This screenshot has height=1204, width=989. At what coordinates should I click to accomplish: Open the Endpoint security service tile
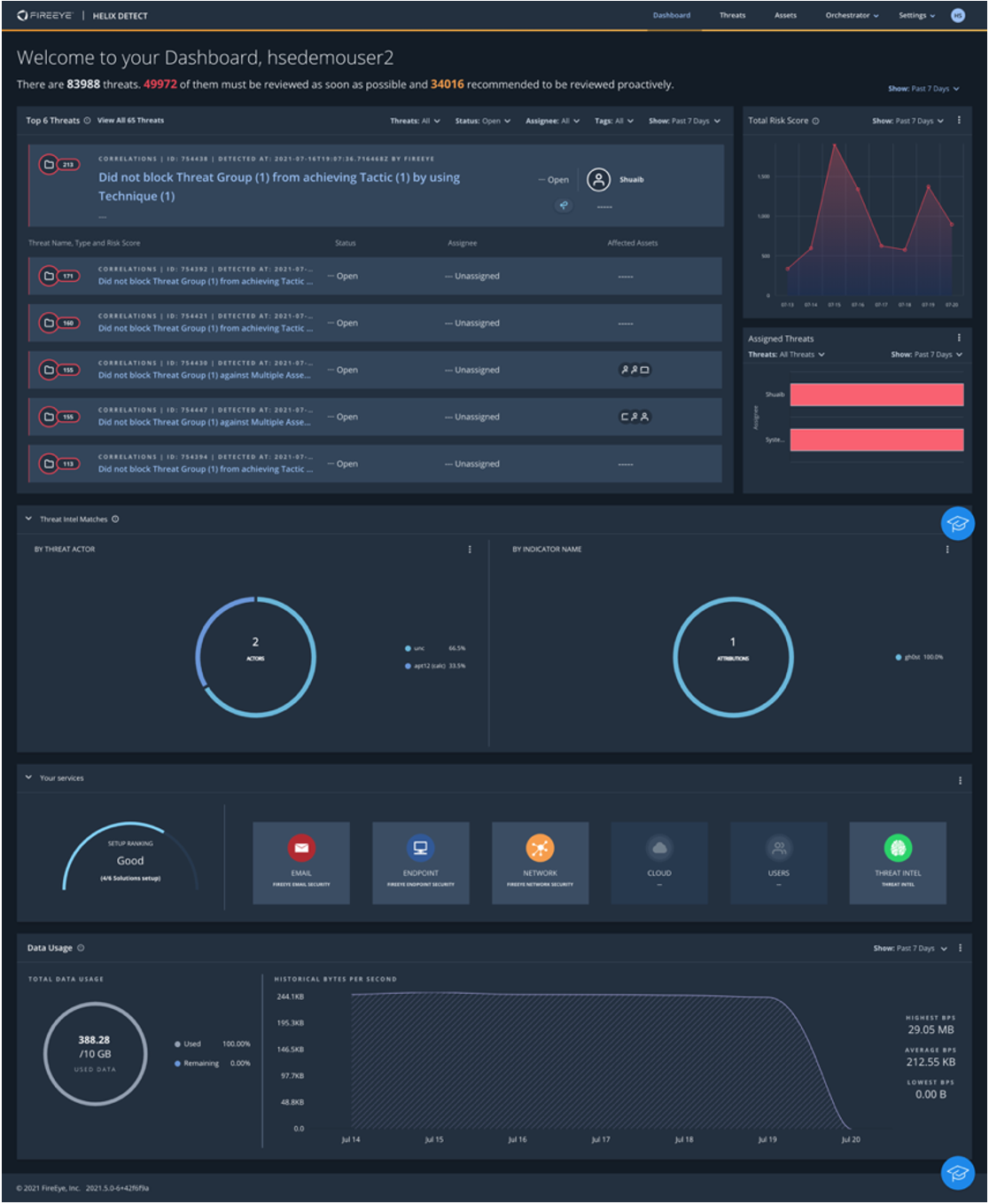[421, 863]
